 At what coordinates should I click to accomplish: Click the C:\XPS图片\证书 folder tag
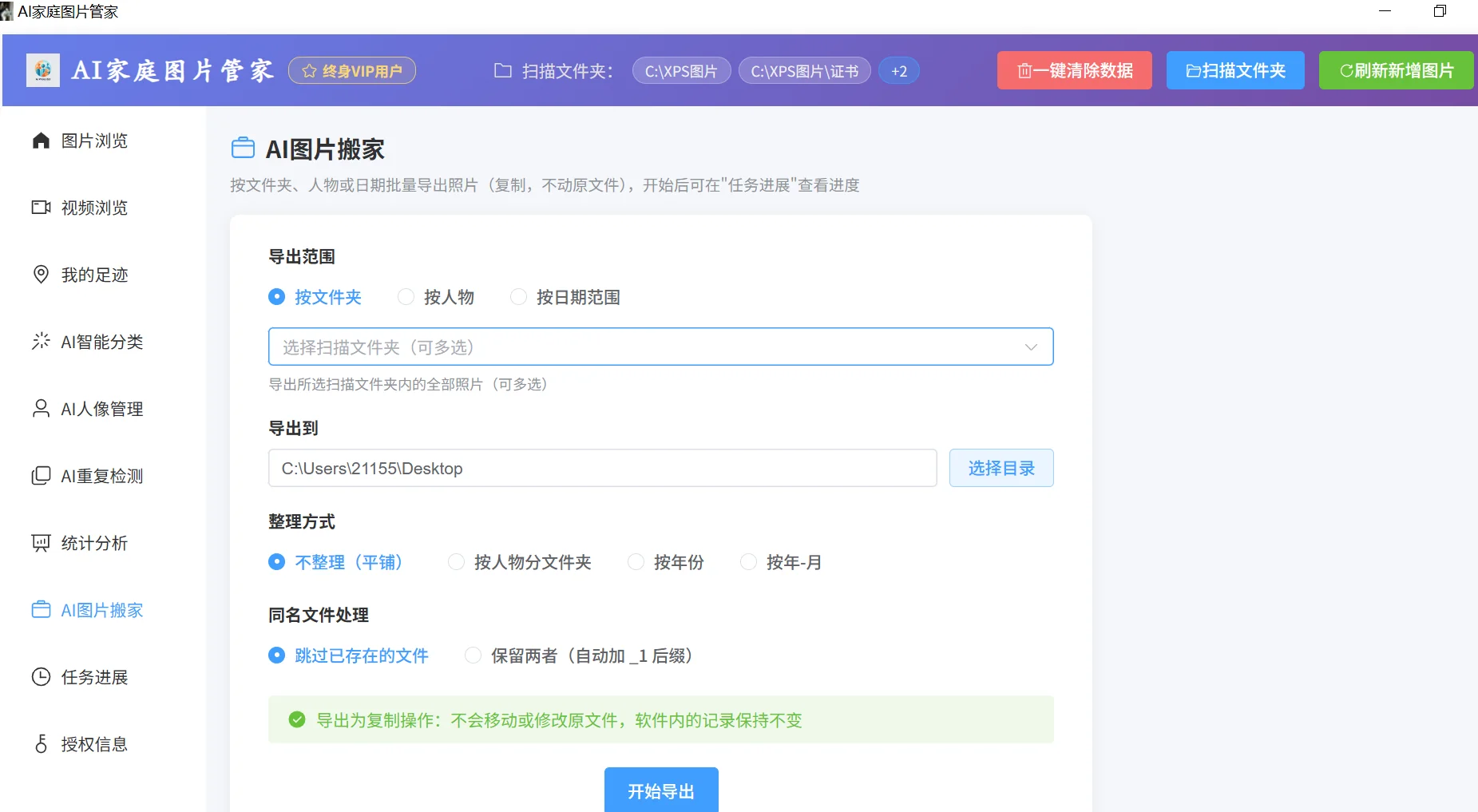(804, 71)
